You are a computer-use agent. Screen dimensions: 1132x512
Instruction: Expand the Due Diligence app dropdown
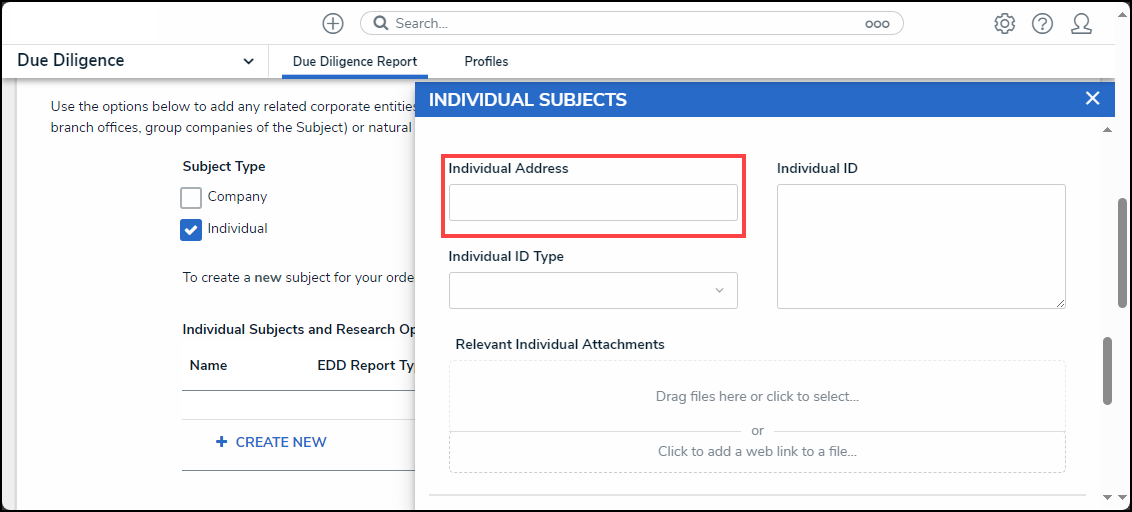tap(248, 61)
